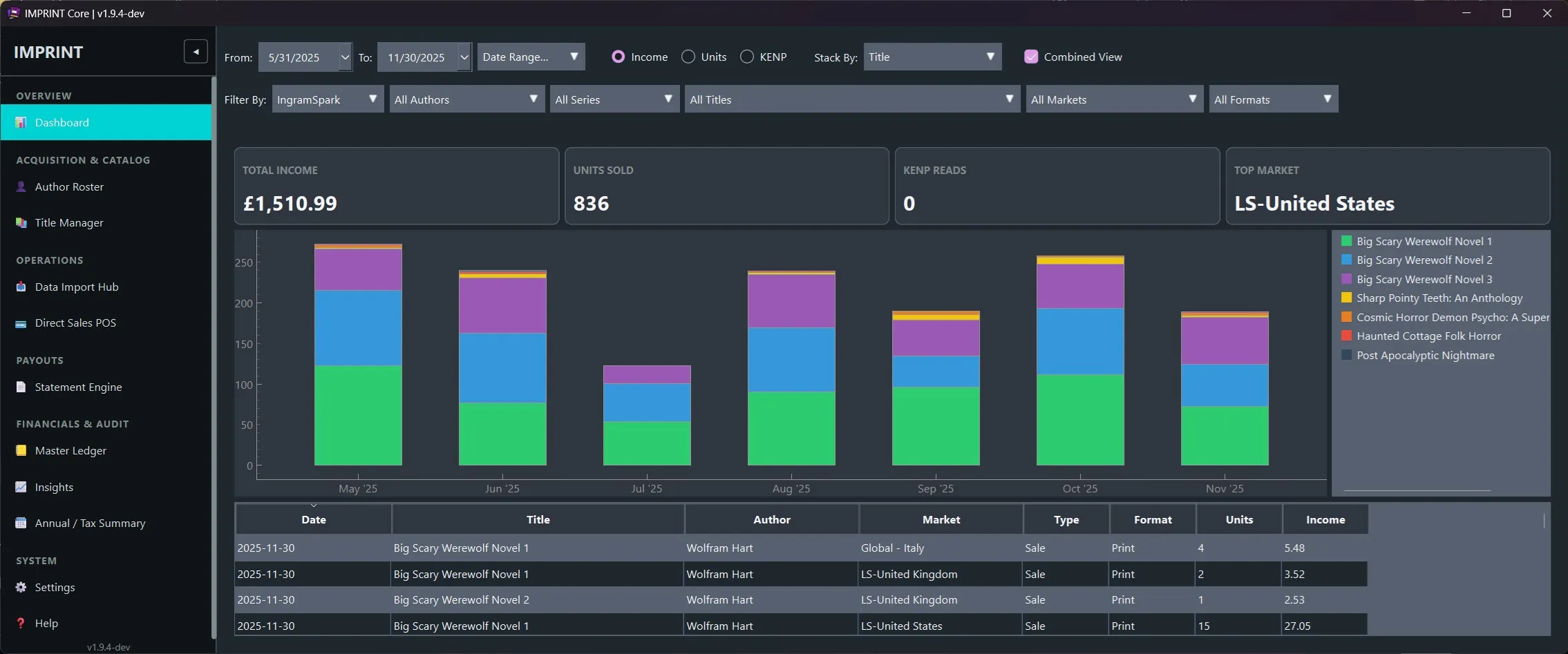This screenshot has width=1568, height=654.
Task: Open the All Markets filter dropdown
Action: pyautogui.click(x=1115, y=99)
